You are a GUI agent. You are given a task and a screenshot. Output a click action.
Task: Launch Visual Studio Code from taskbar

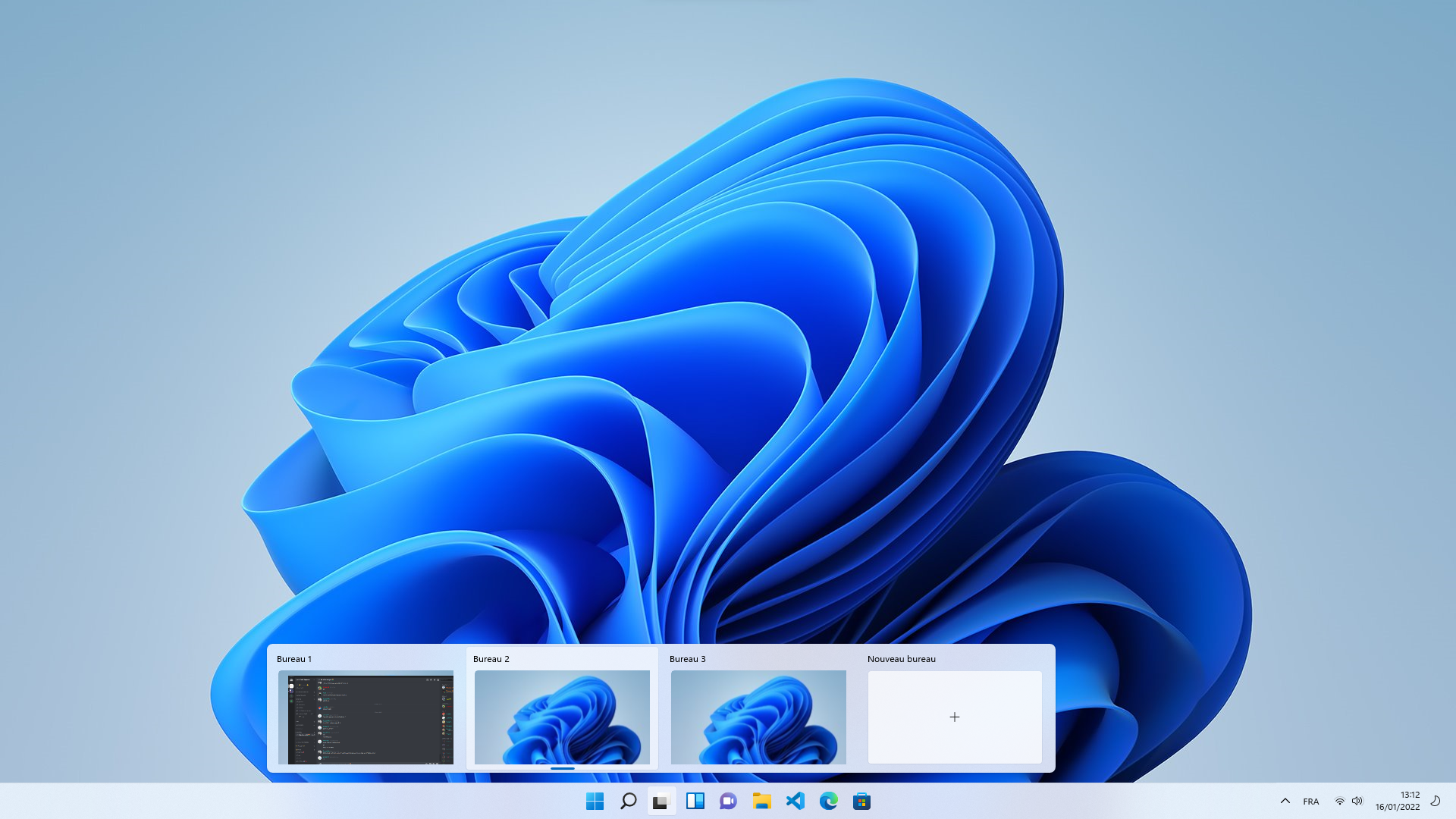[795, 801]
